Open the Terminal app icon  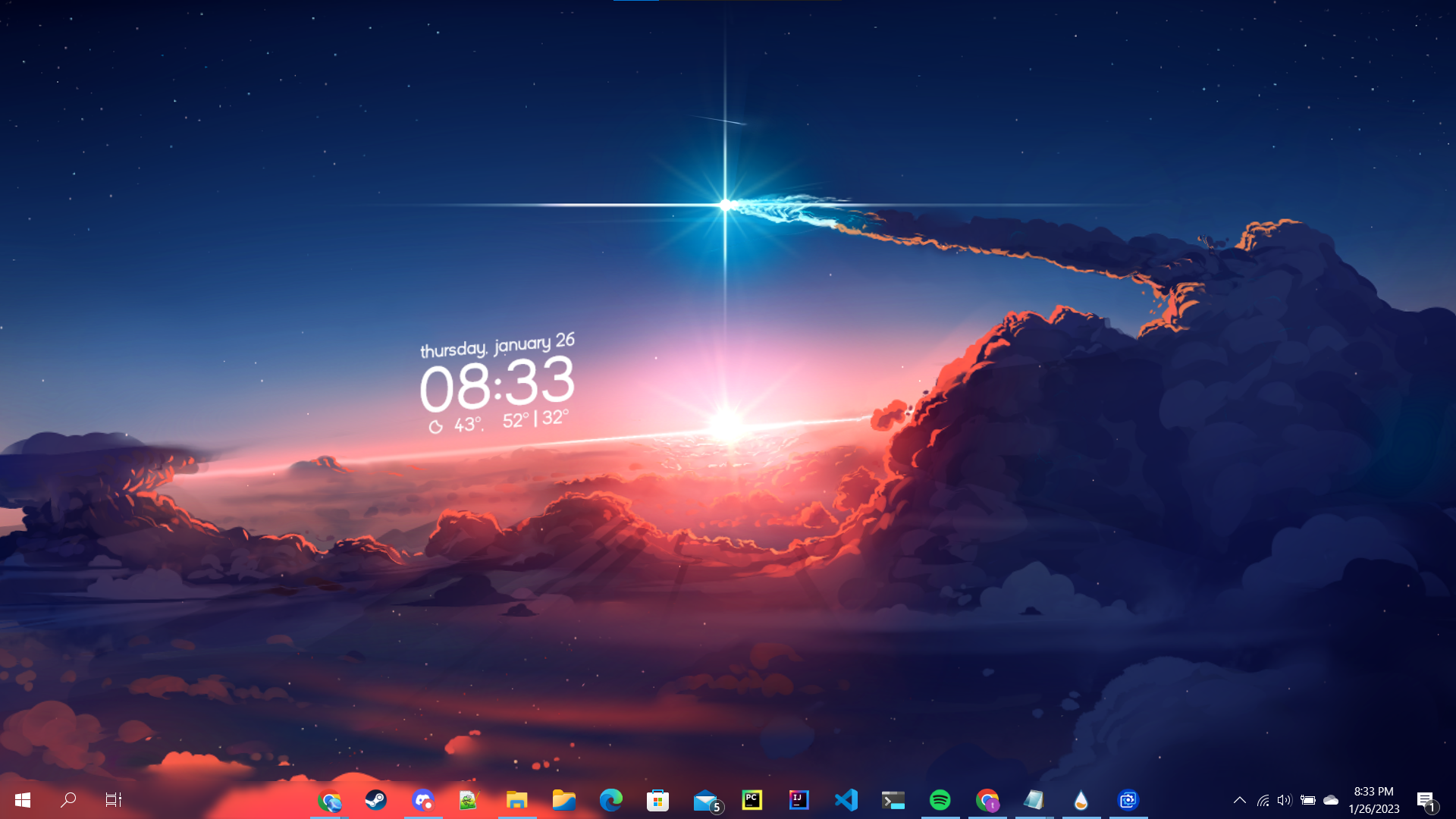coord(893,800)
